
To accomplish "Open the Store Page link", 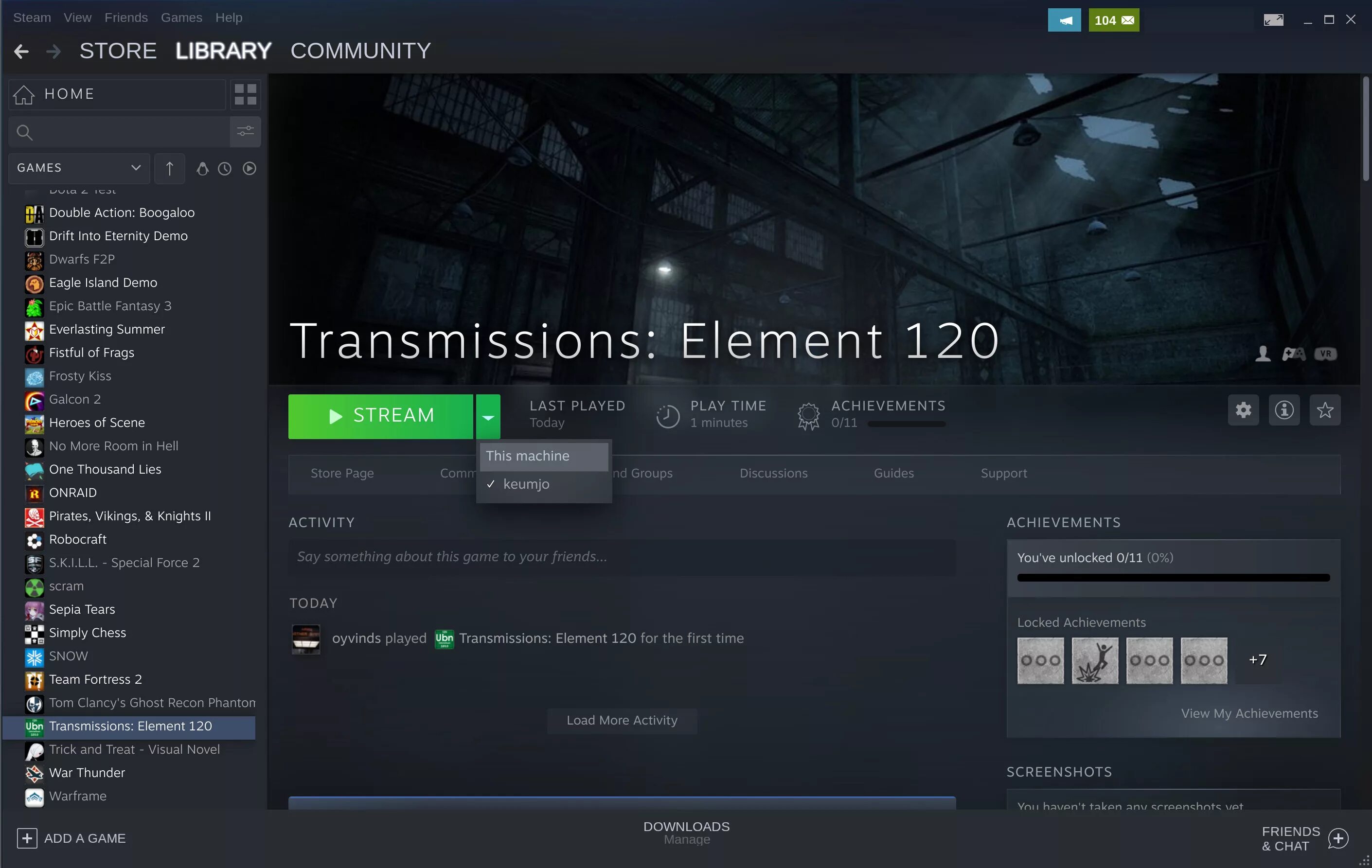I will point(342,473).
